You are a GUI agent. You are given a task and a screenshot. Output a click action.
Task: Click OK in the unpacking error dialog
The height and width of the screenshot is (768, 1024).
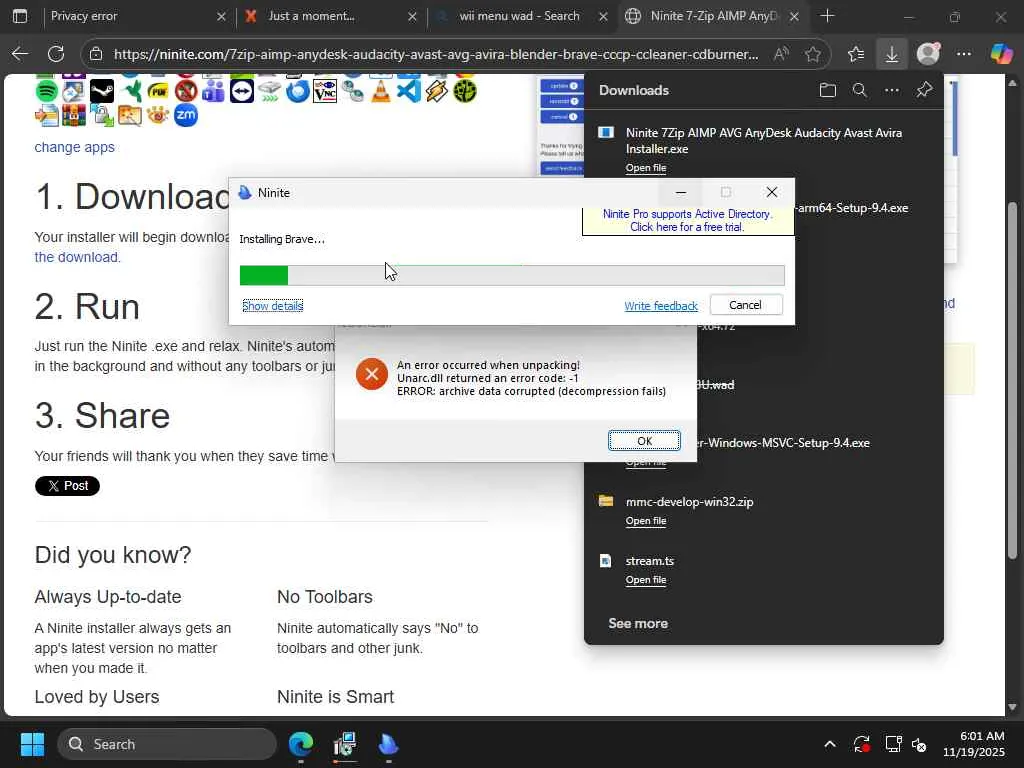644,441
